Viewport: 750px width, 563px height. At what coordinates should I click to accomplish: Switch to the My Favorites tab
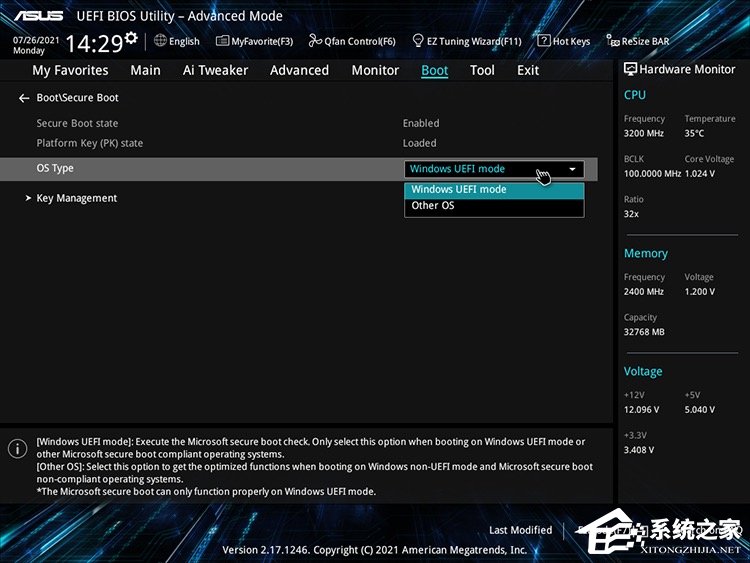point(70,70)
